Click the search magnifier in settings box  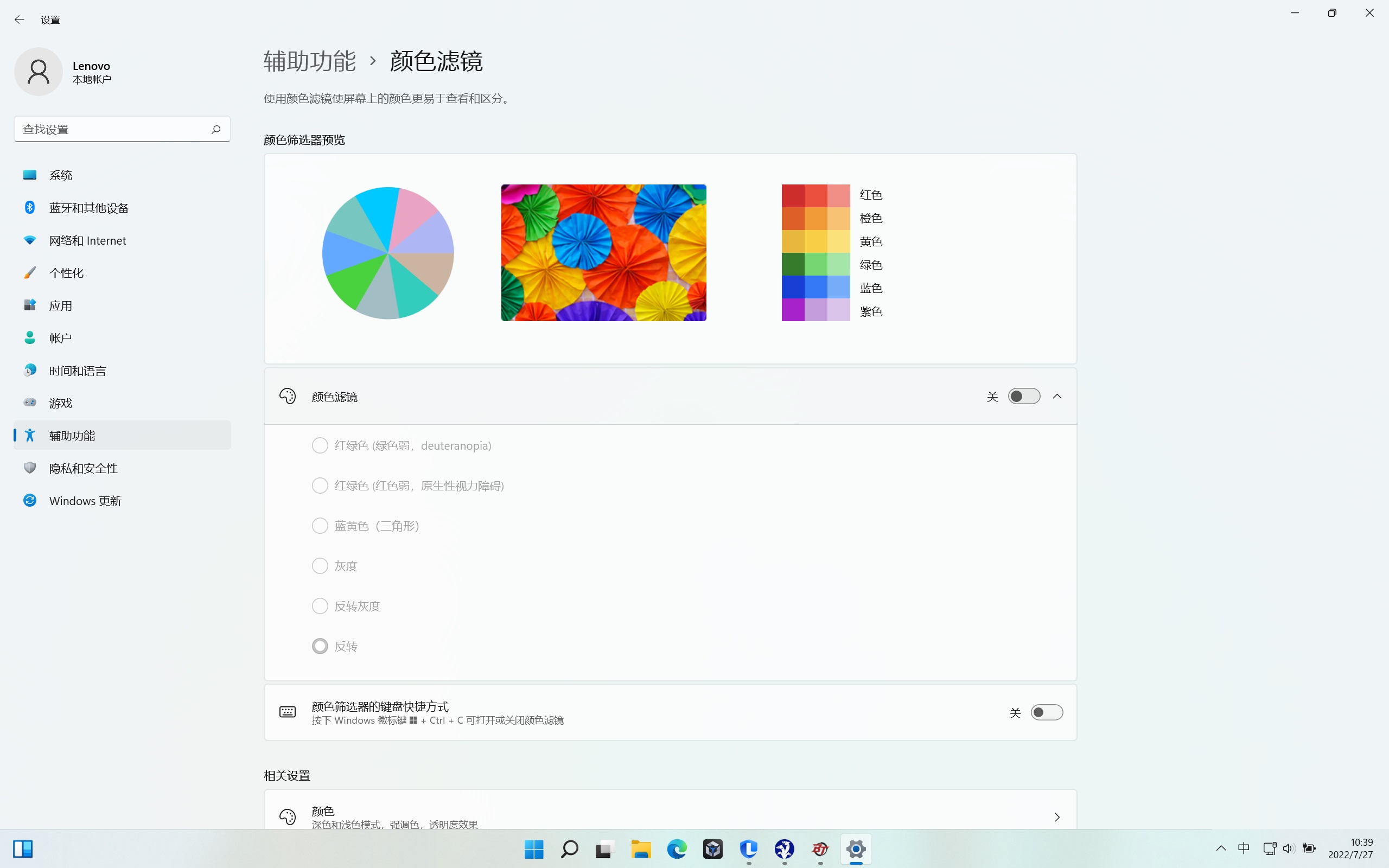216,129
